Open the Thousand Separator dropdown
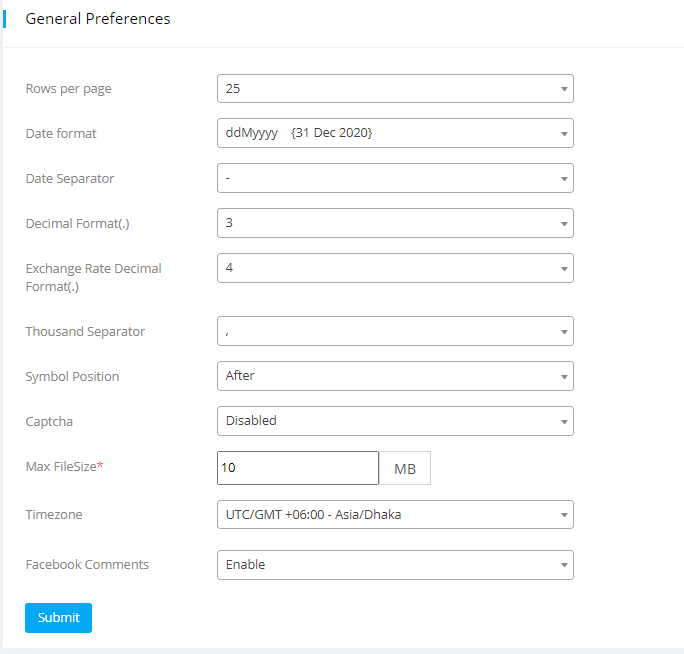Viewport: 684px width, 654px height. click(x=395, y=331)
